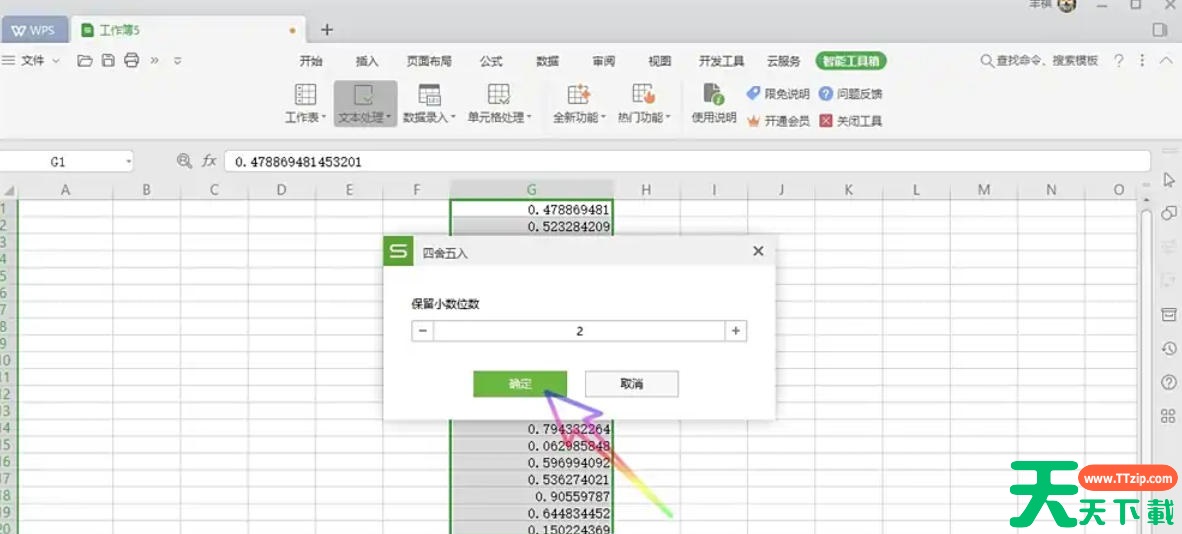
Task: Click the decimal places value field
Action: [x=579, y=331]
